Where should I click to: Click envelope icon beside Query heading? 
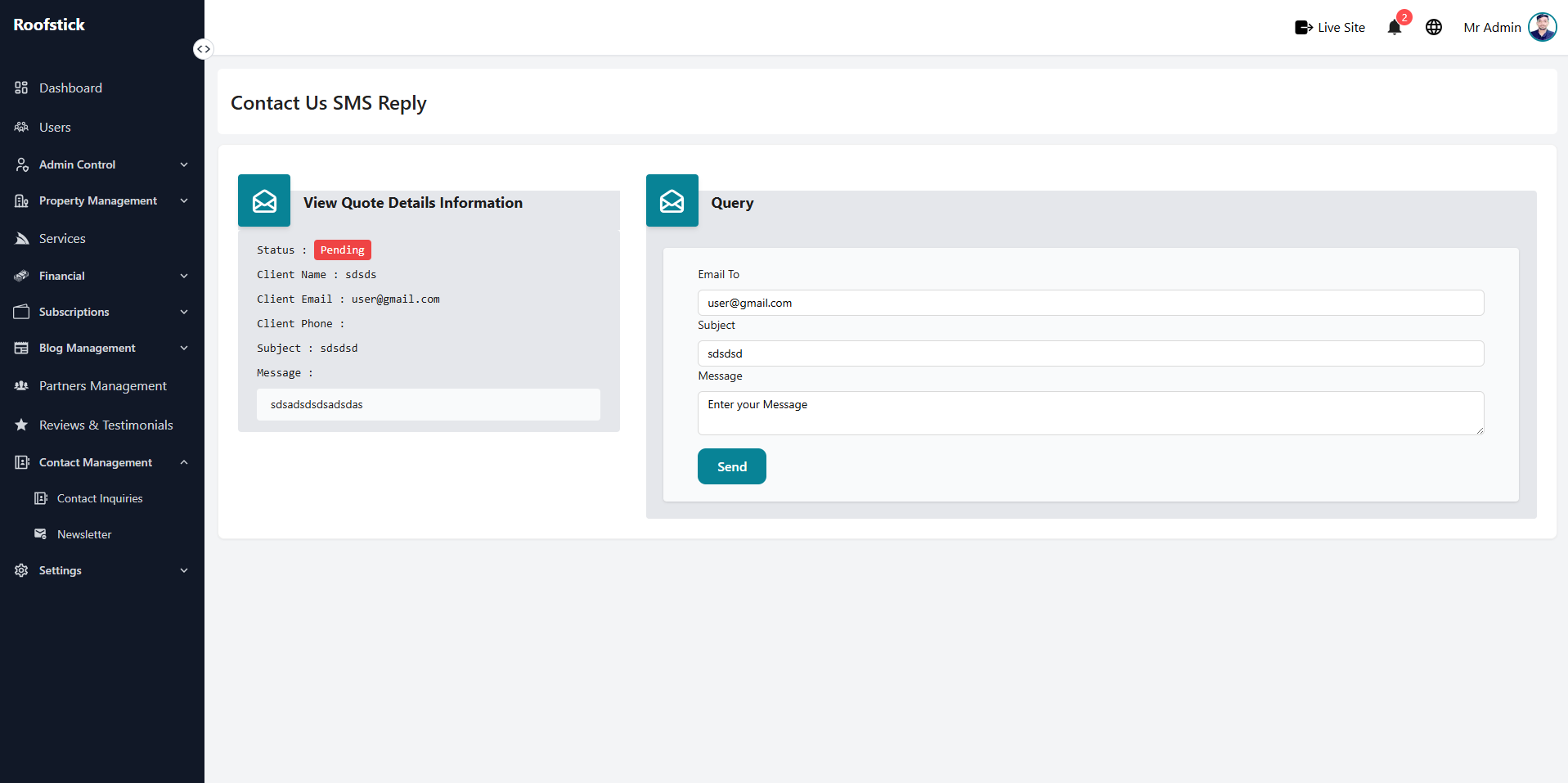coord(672,200)
